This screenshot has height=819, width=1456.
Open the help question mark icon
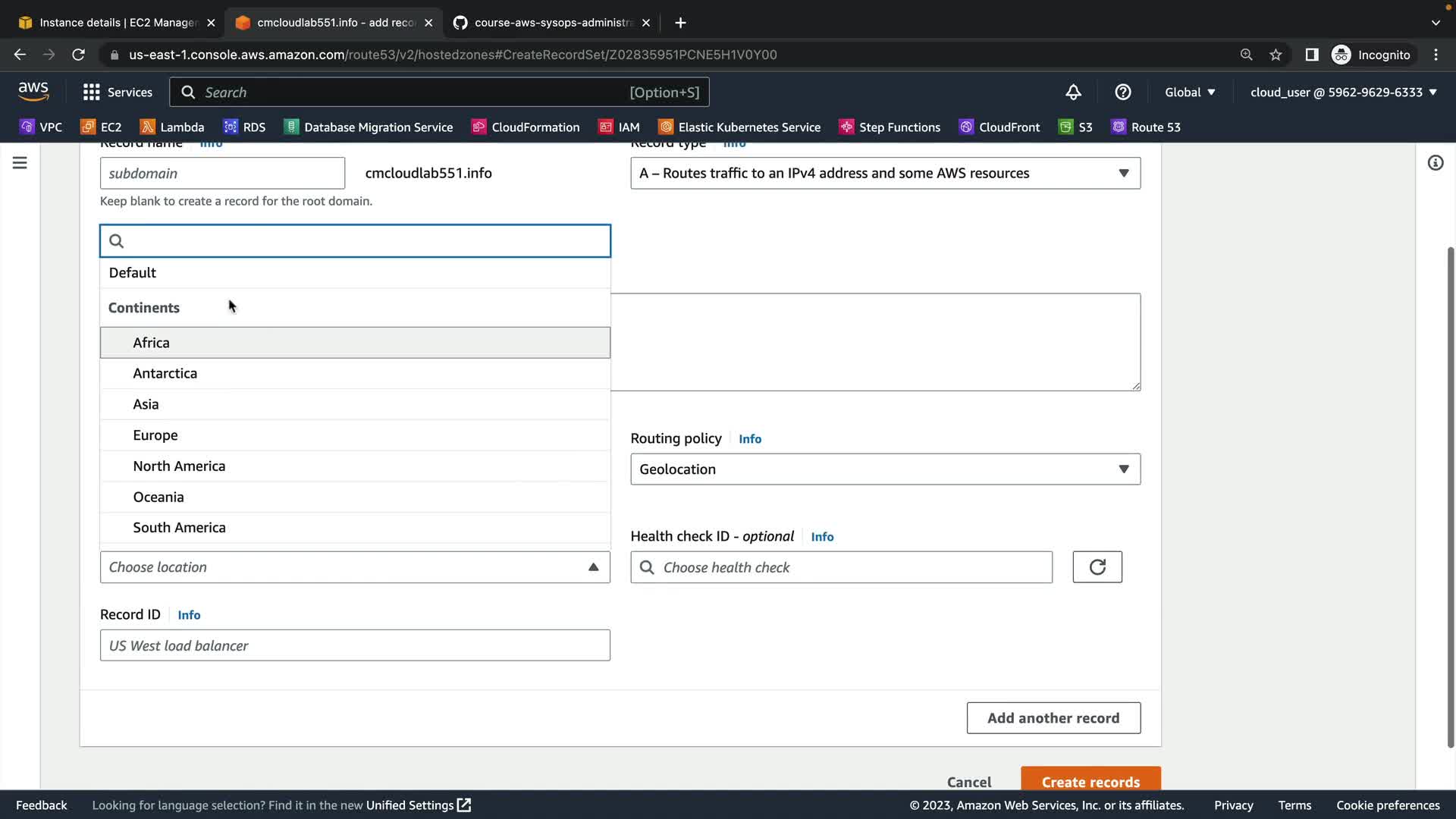coord(1123,93)
